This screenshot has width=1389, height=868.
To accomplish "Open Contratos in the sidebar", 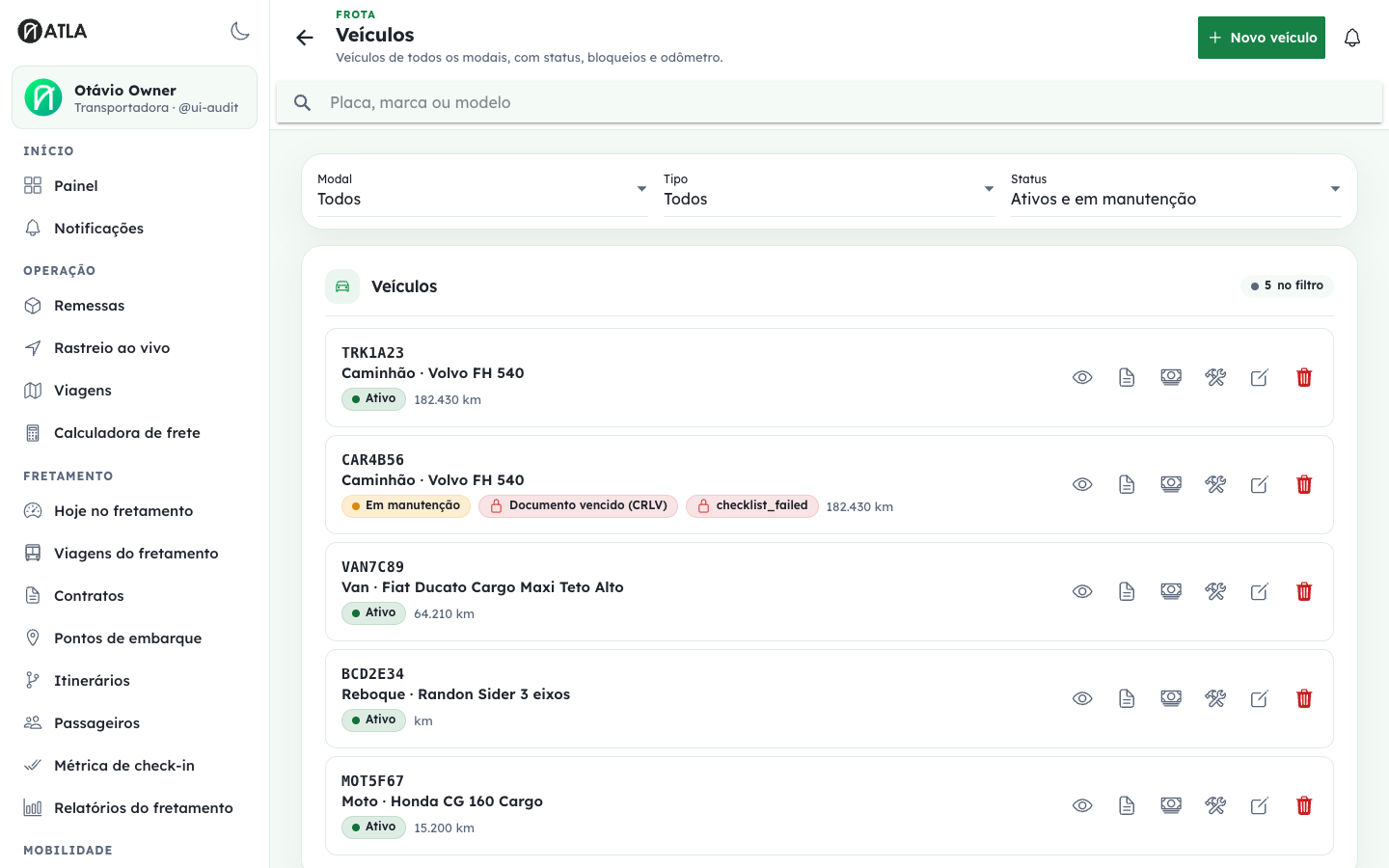I will pos(134,596).
